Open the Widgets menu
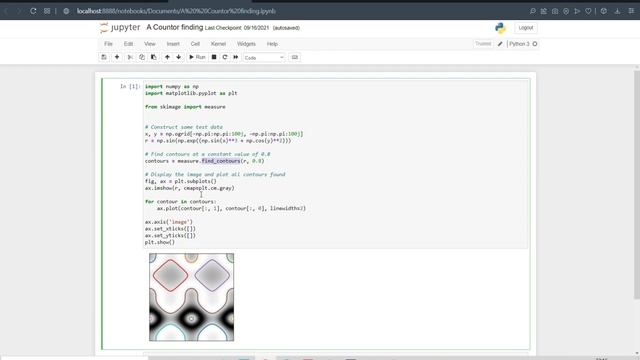Viewport: 640px width, 360px height. (246, 44)
